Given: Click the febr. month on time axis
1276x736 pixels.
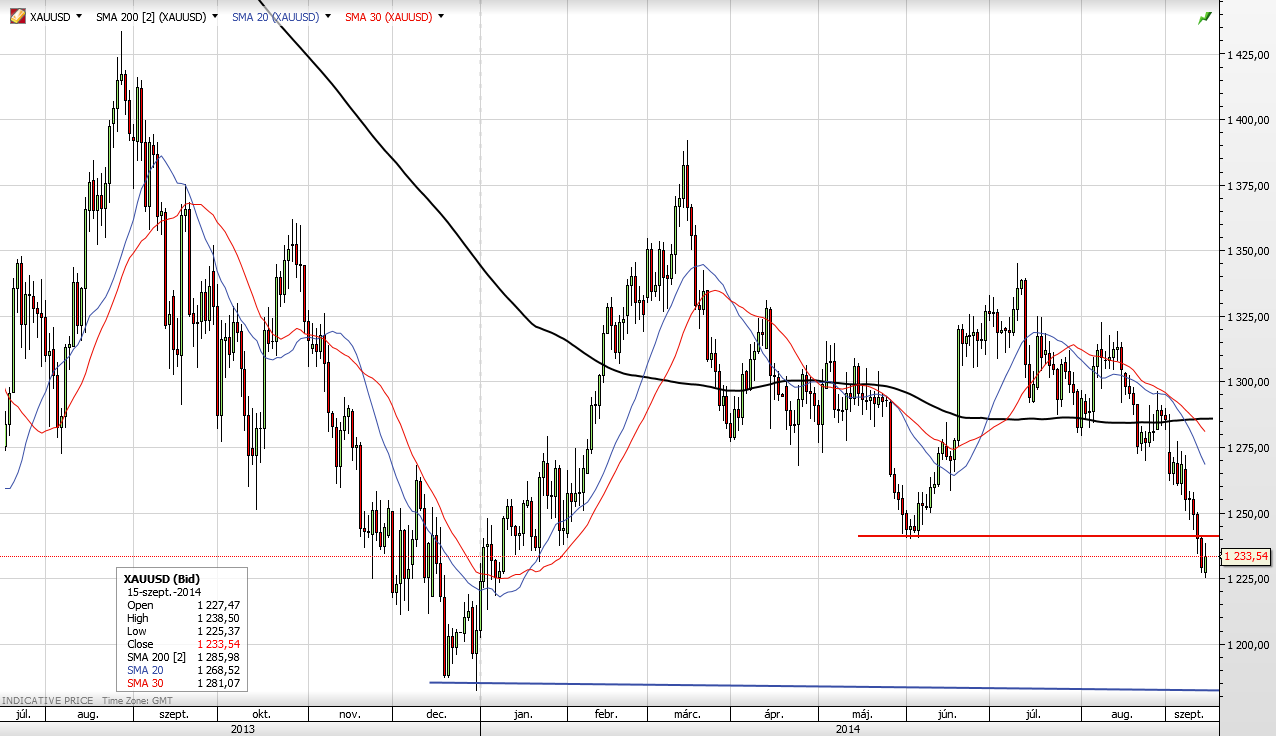Looking at the screenshot, I should 606,715.
